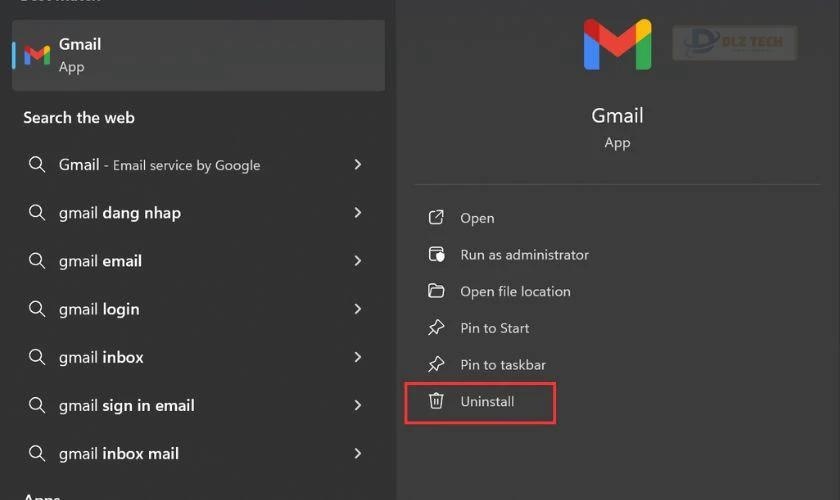Image resolution: width=840 pixels, height=500 pixels.
Task: Choose Pin to Start
Action: click(x=494, y=328)
